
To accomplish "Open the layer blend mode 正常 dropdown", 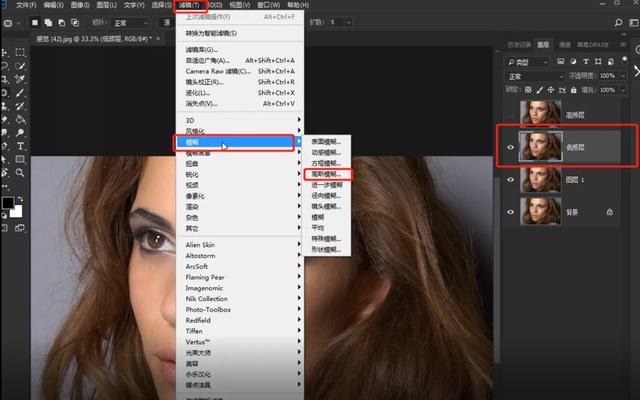I will tap(535, 76).
